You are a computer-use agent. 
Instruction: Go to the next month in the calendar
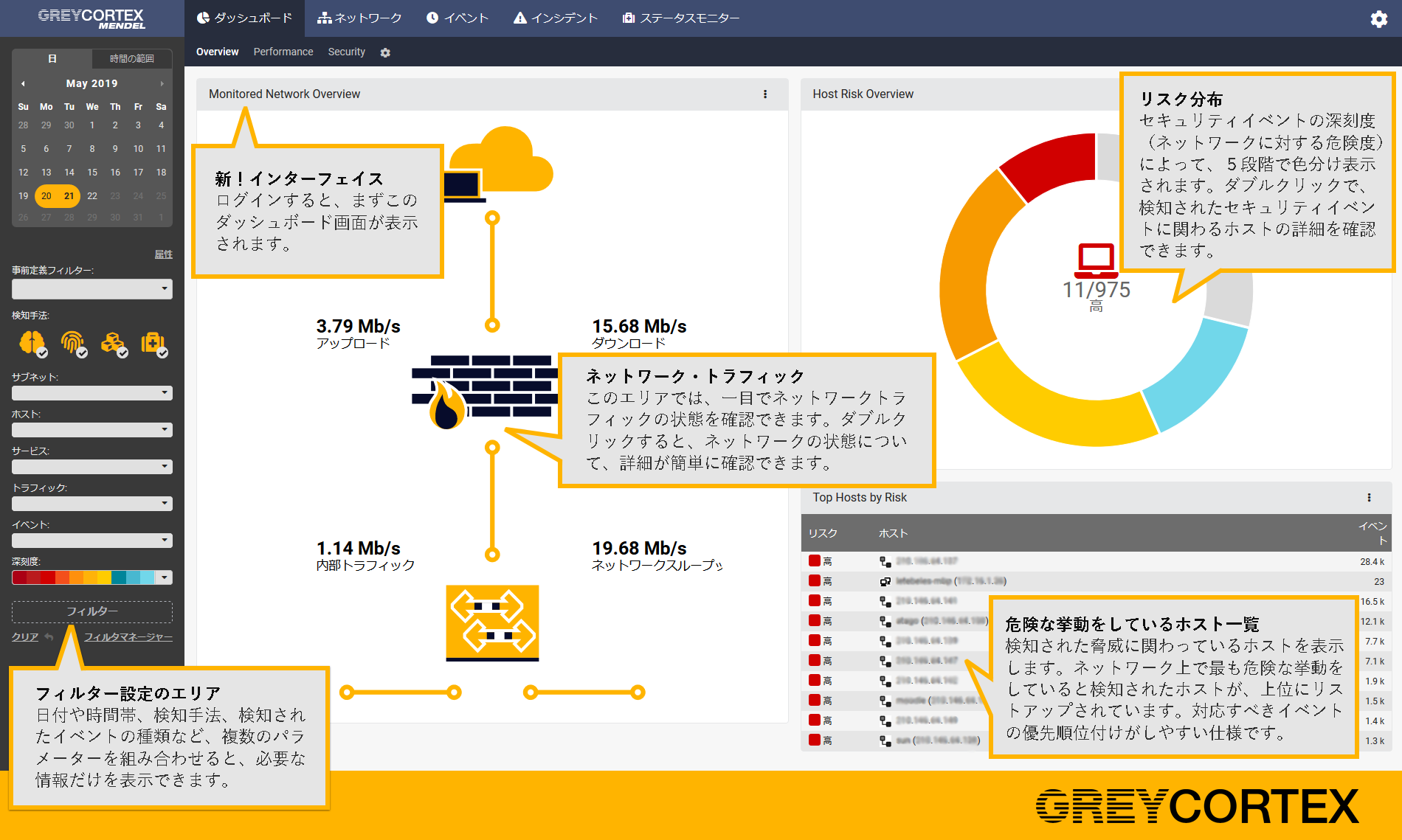coord(162,83)
